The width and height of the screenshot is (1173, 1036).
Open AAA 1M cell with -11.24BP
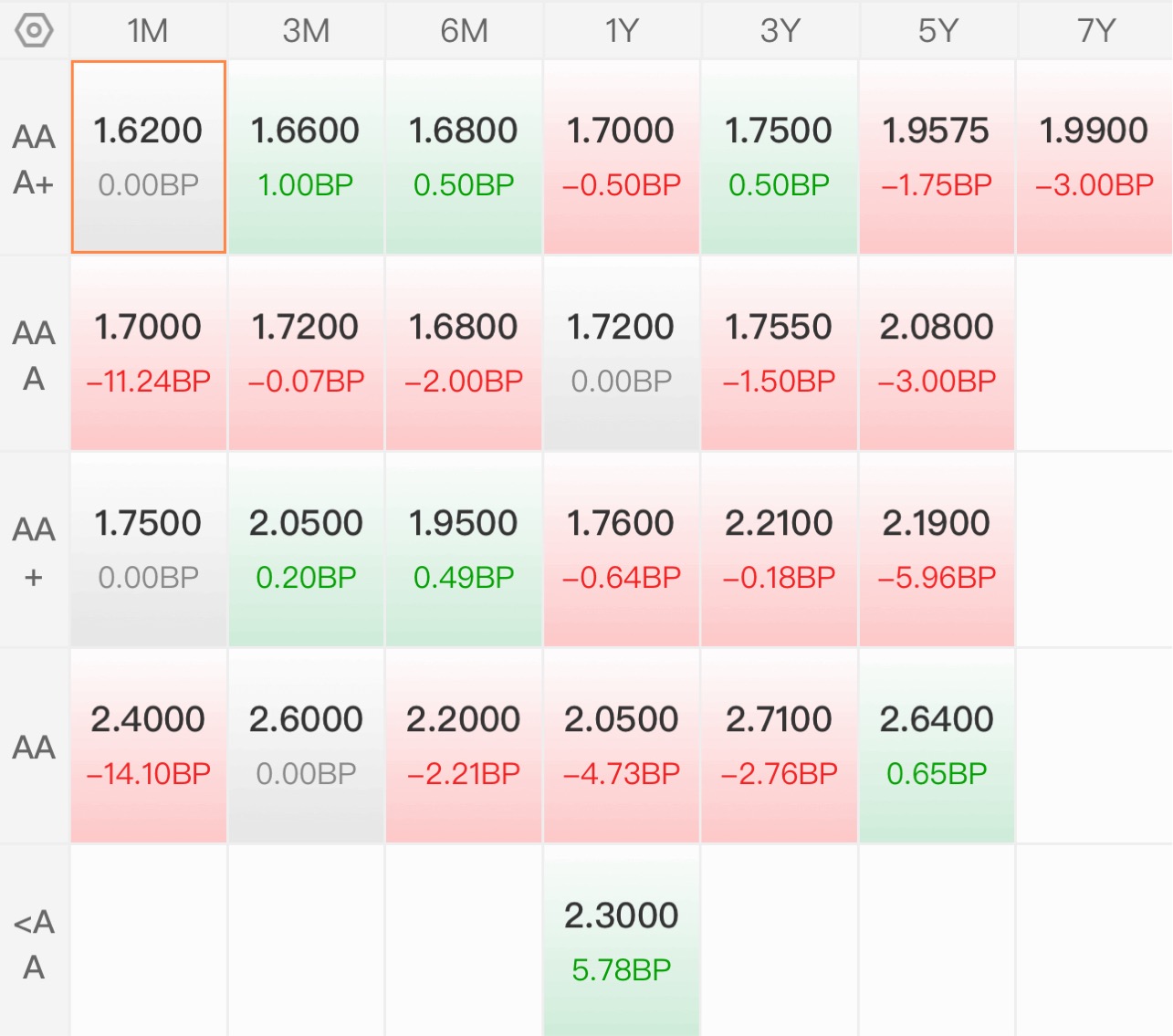coord(148,353)
